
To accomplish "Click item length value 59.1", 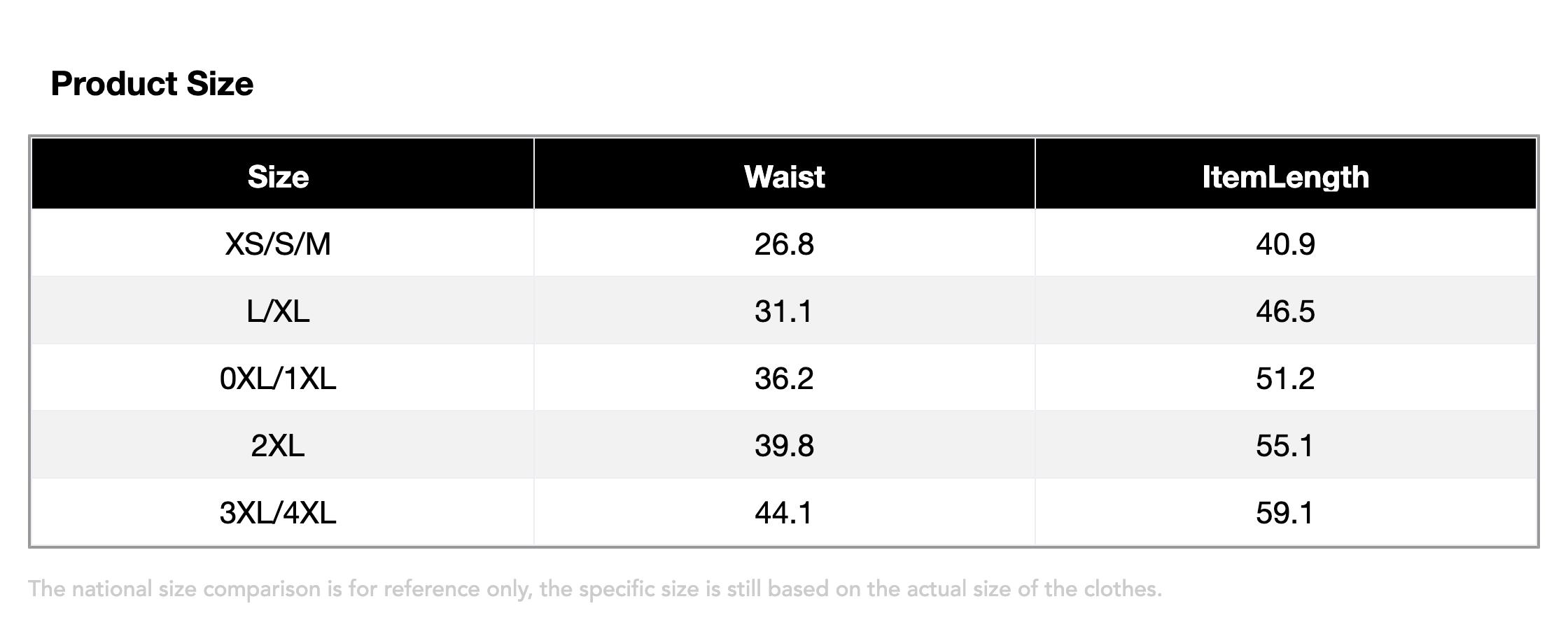I will point(1285,513).
